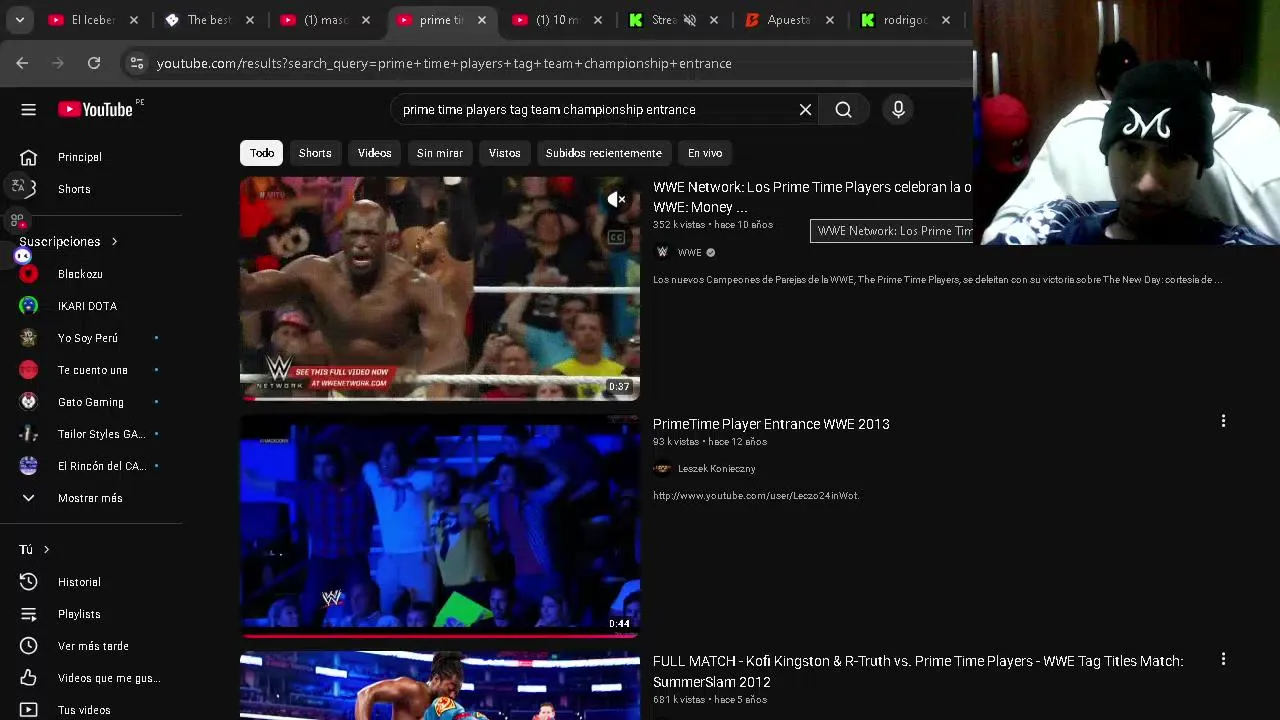
Task: Toggle subtitles on the preview video
Action: pyautogui.click(x=617, y=237)
